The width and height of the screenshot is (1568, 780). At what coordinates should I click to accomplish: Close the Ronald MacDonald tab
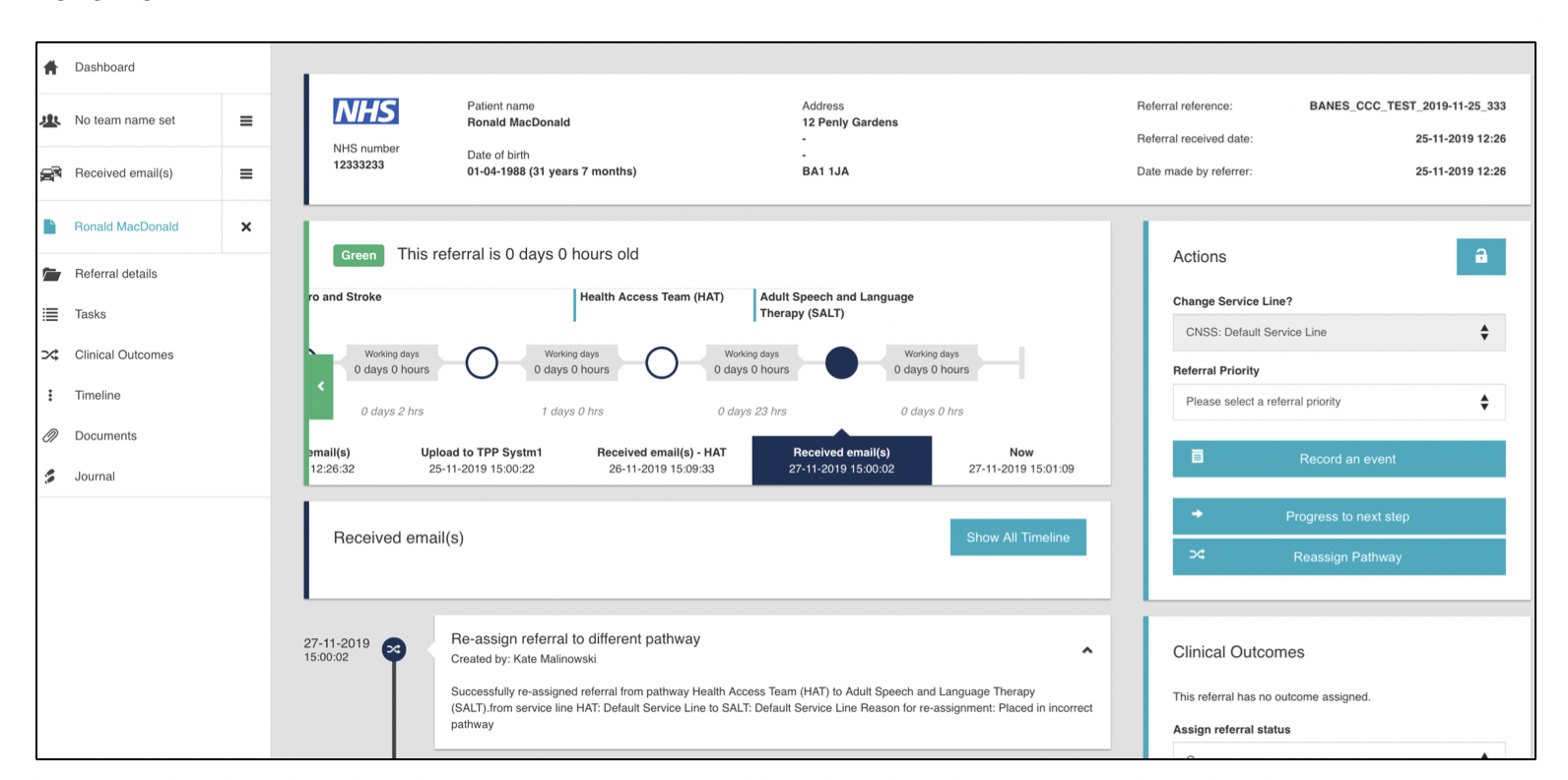(x=246, y=227)
